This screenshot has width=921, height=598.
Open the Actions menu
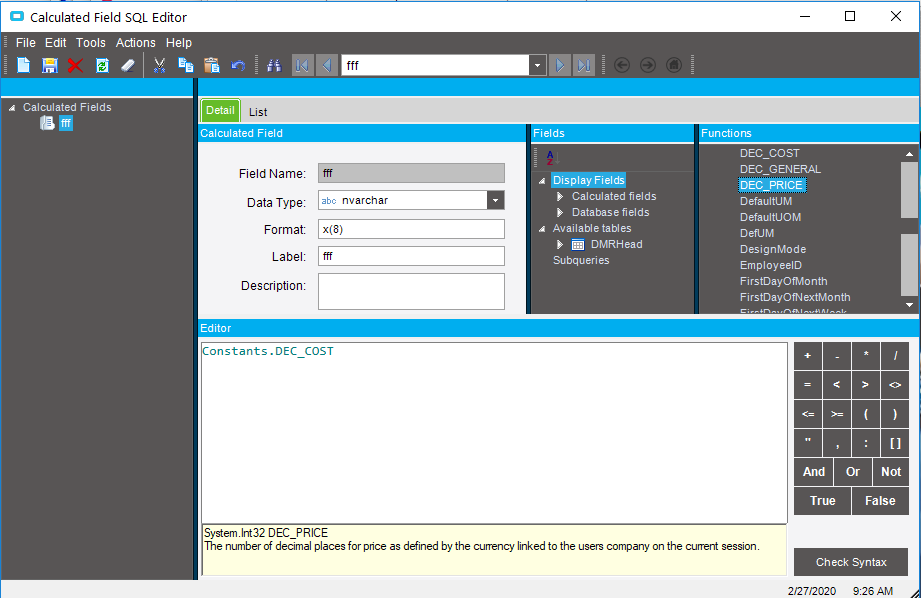click(x=136, y=43)
